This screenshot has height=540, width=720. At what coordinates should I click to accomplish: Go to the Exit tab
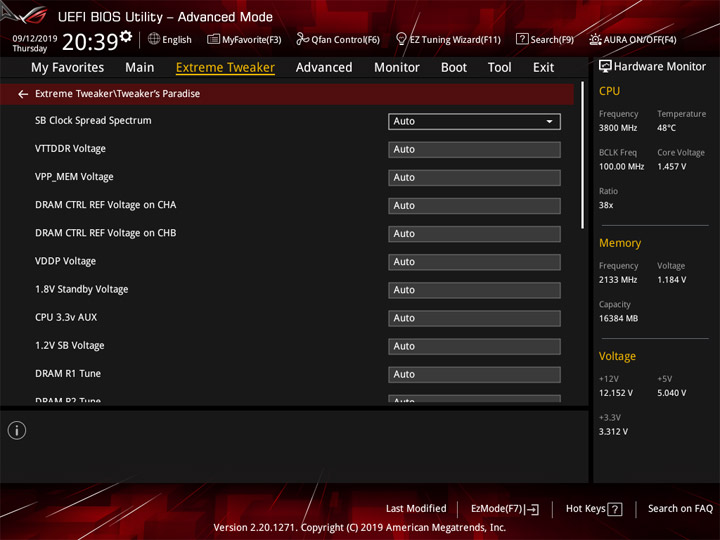point(543,68)
